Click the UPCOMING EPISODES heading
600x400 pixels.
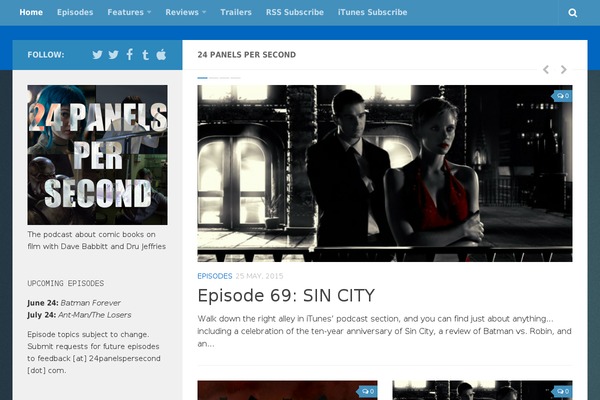point(65,283)
